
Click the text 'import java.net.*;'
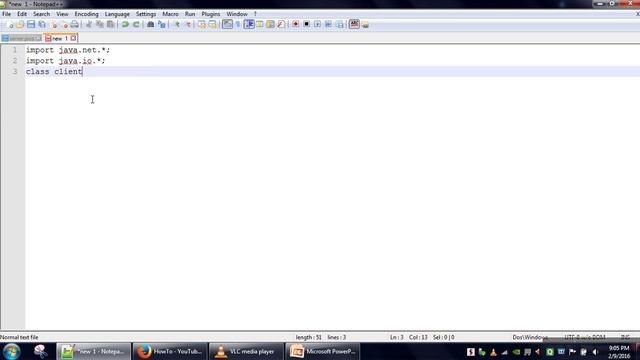[68, 50]
